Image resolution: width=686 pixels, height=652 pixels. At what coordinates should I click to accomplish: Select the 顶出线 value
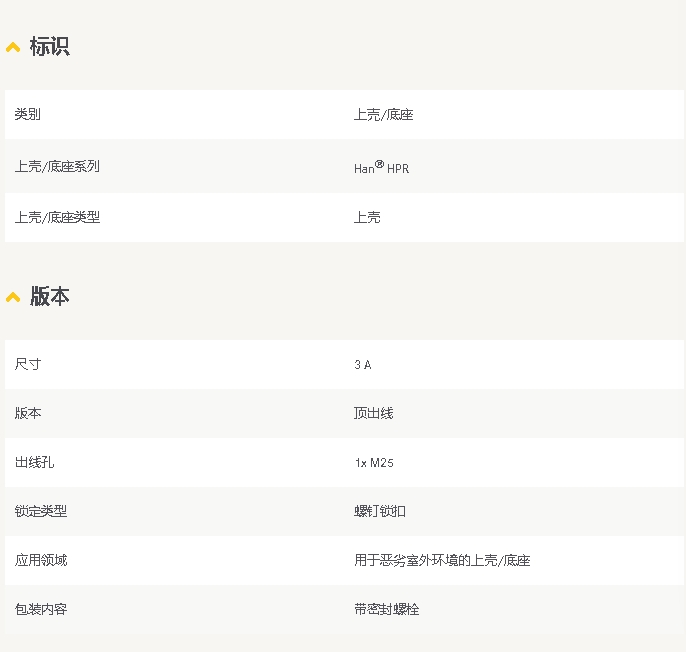coord(374,413)
